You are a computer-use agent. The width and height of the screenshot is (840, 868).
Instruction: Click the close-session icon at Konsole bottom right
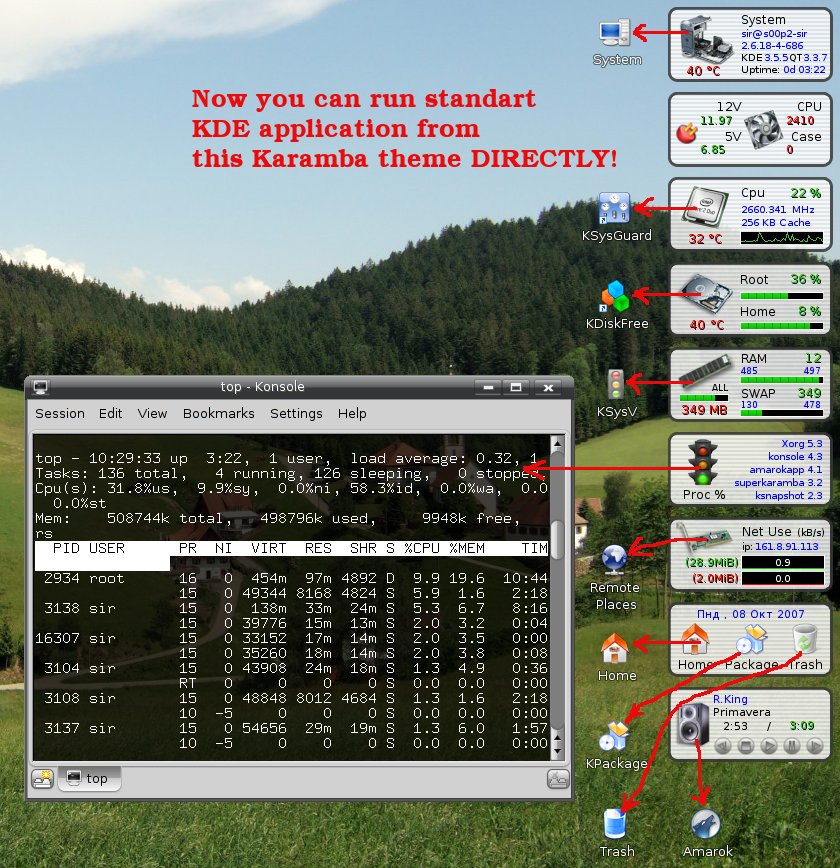click(x=558, y=779)
